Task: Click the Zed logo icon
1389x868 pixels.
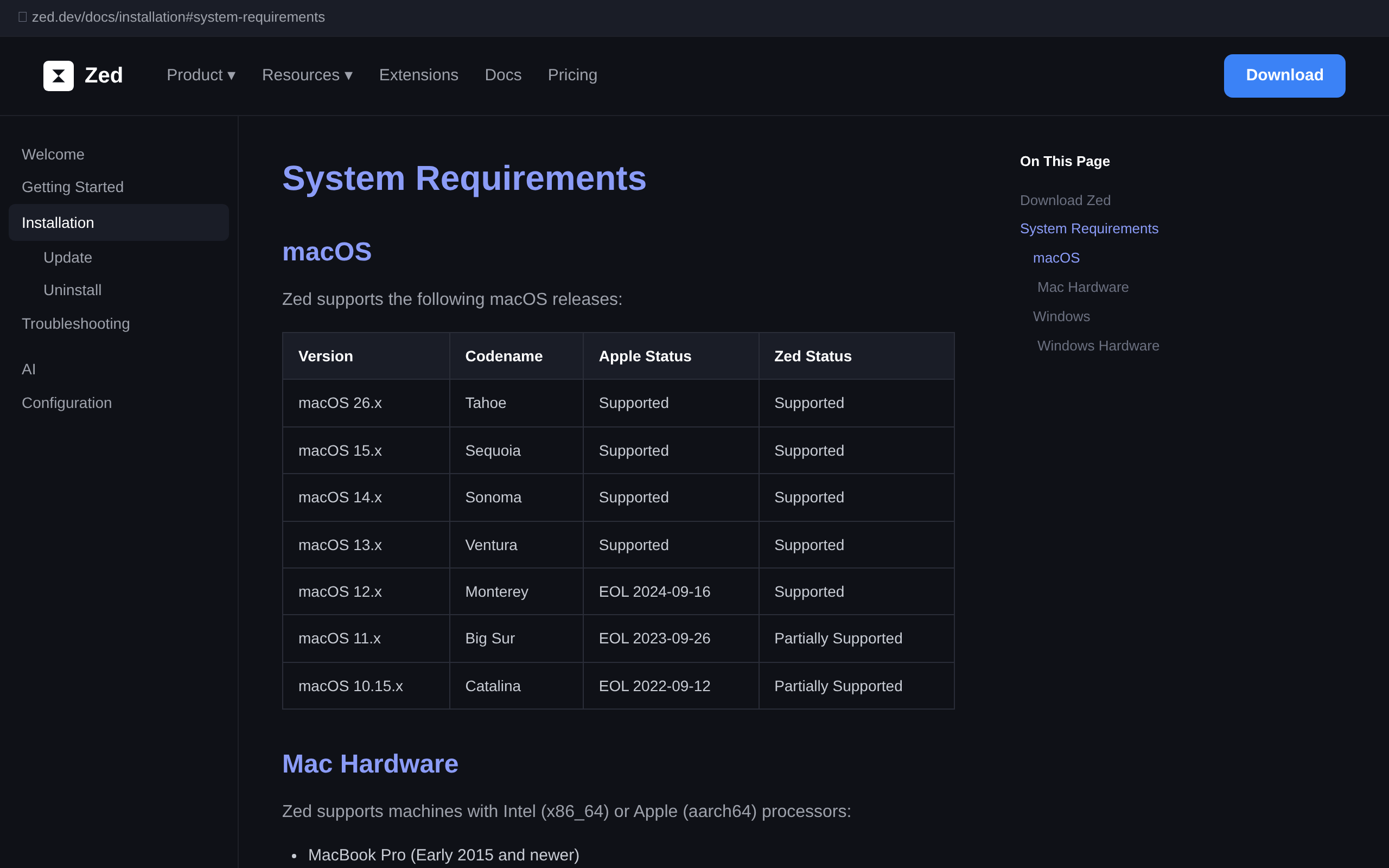Action: click(x=59, y=76)
